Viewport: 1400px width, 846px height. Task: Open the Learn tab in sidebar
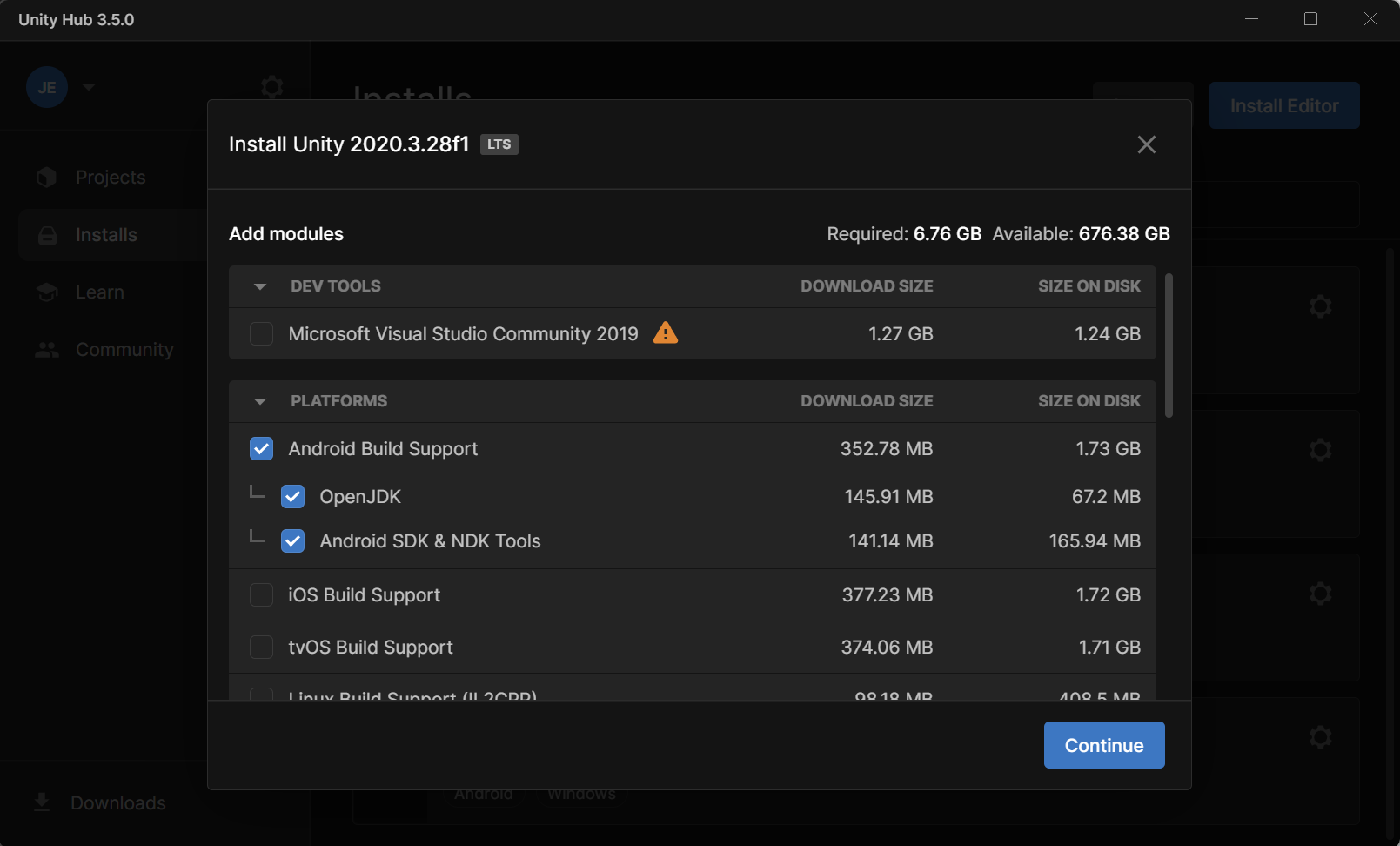(99, 292)
